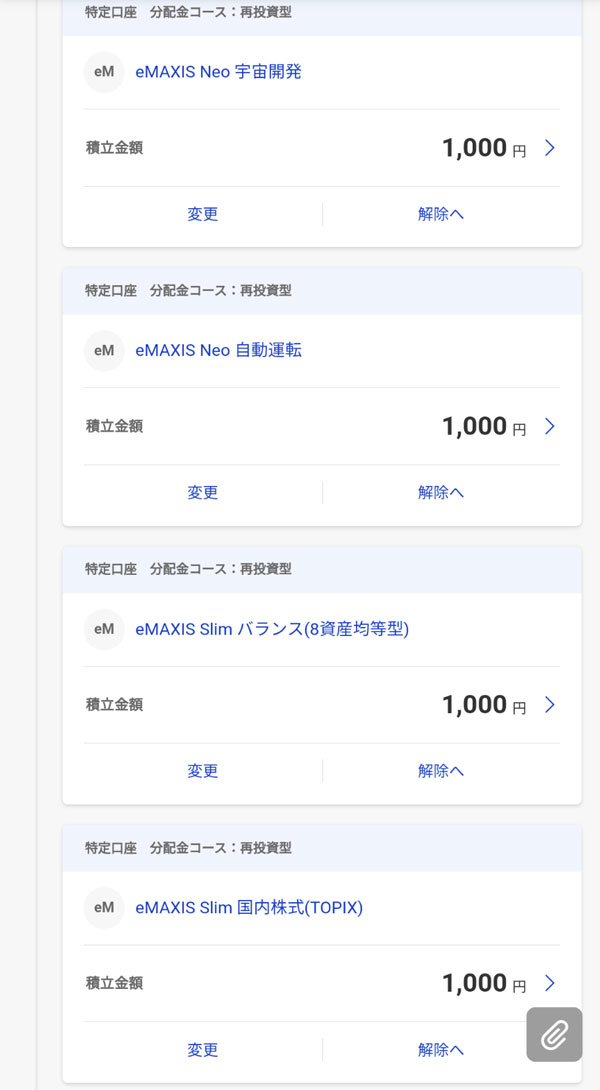Open the eMAXIS Neo 自動運転 fund link
The height and width of the screenshot is (1090, 600).
click(x=218, y=351)
